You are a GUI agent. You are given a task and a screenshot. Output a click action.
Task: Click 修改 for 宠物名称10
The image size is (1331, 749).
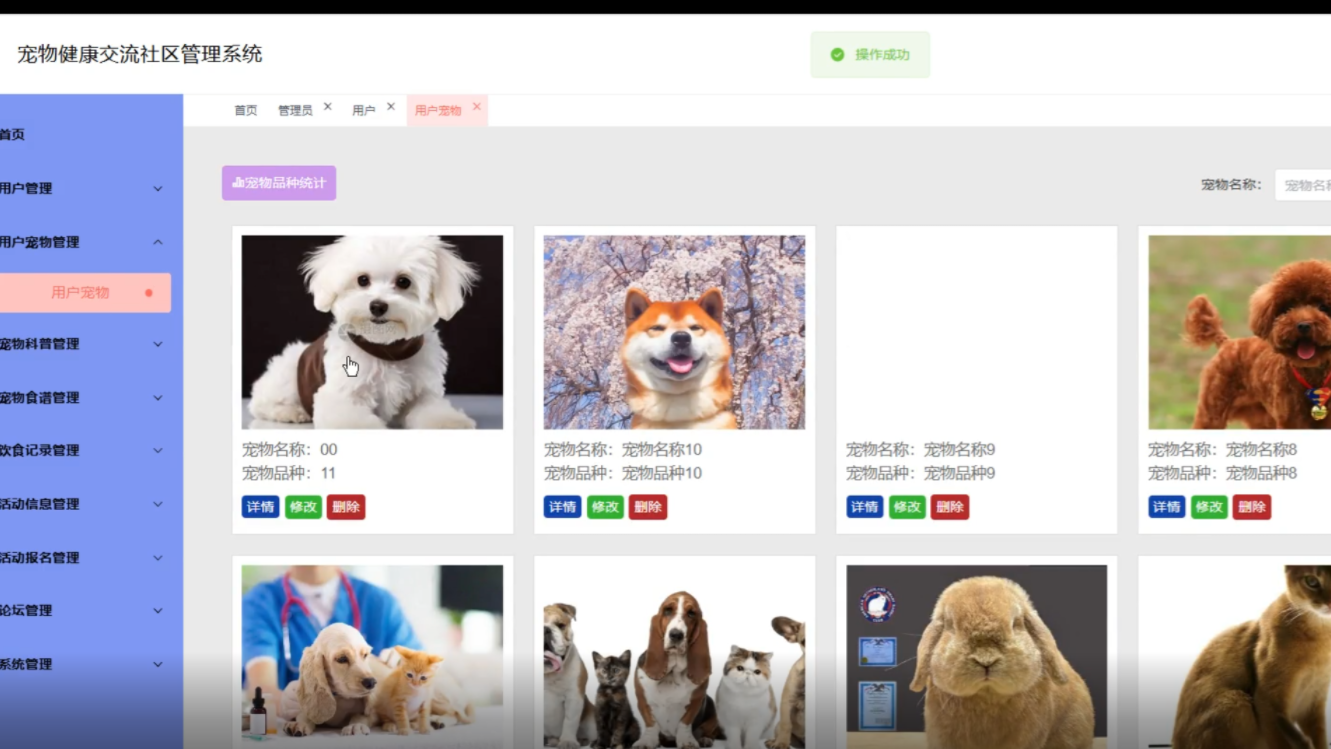click(605, 507)
